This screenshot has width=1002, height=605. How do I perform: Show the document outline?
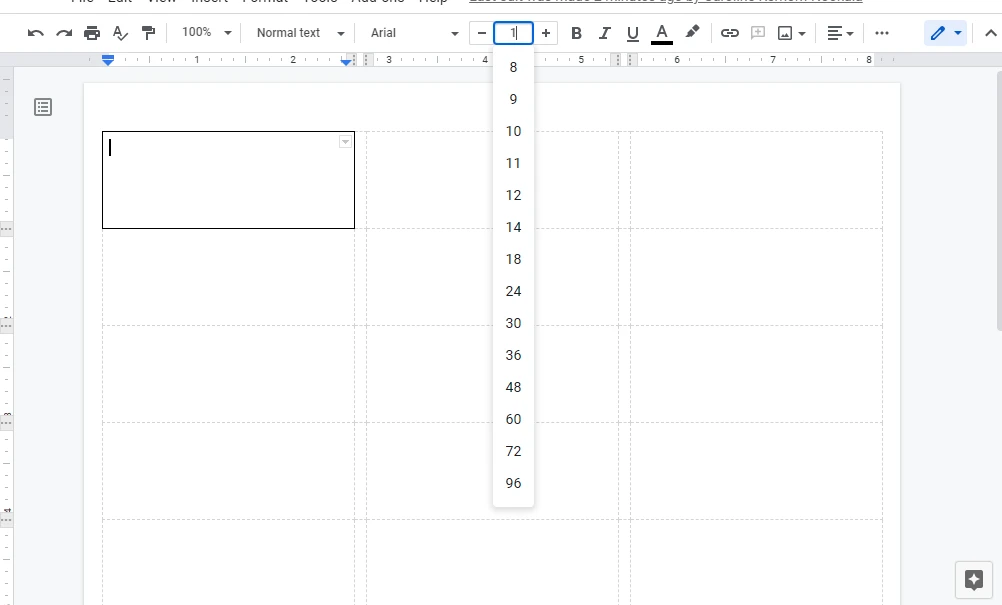pos(43,107)
